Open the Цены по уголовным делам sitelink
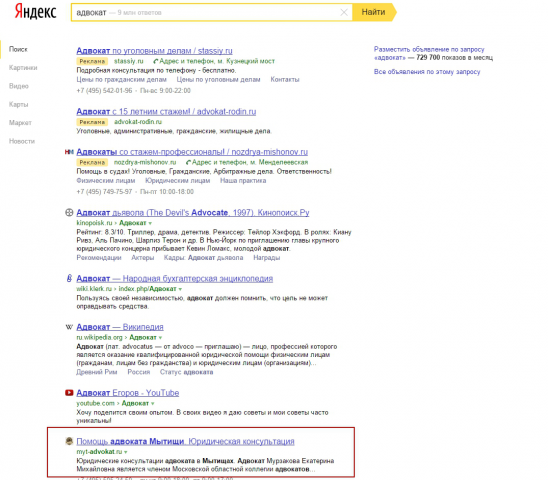 [x=218, y=80]
